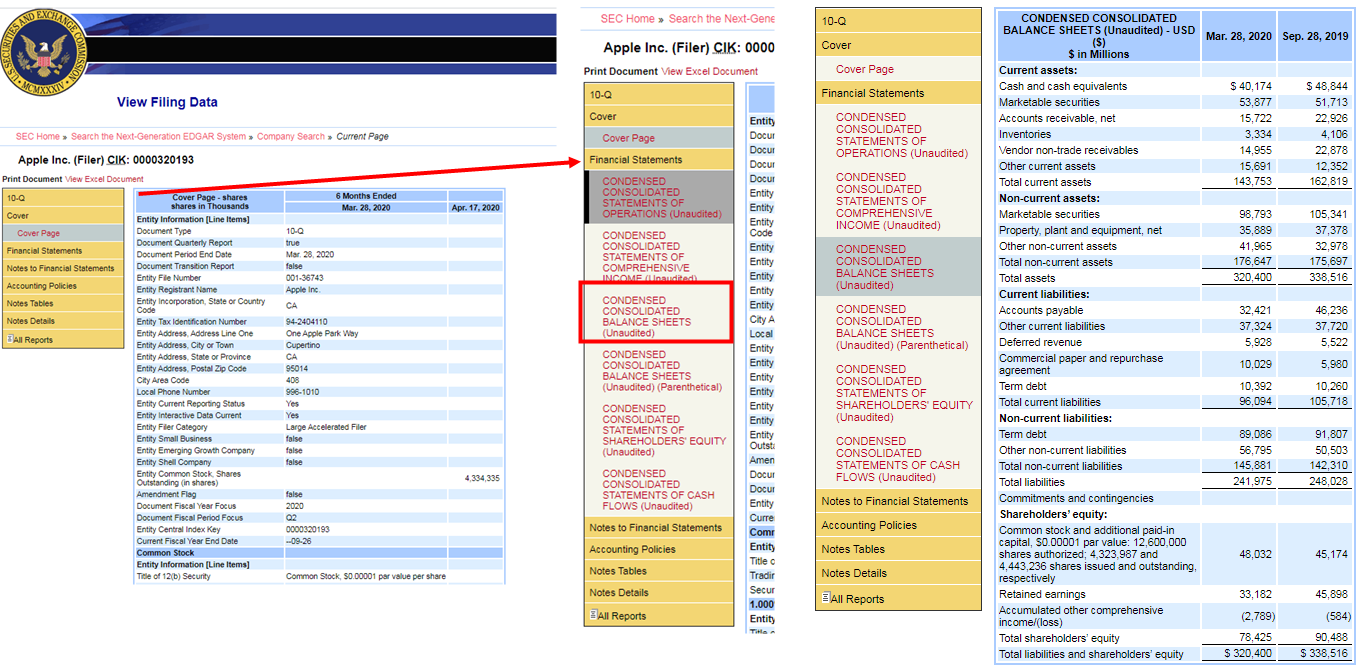This screenshot has height=670, width=1361.
Task: Expand Financial Statements in left panel menu
Action: [63, 251]
